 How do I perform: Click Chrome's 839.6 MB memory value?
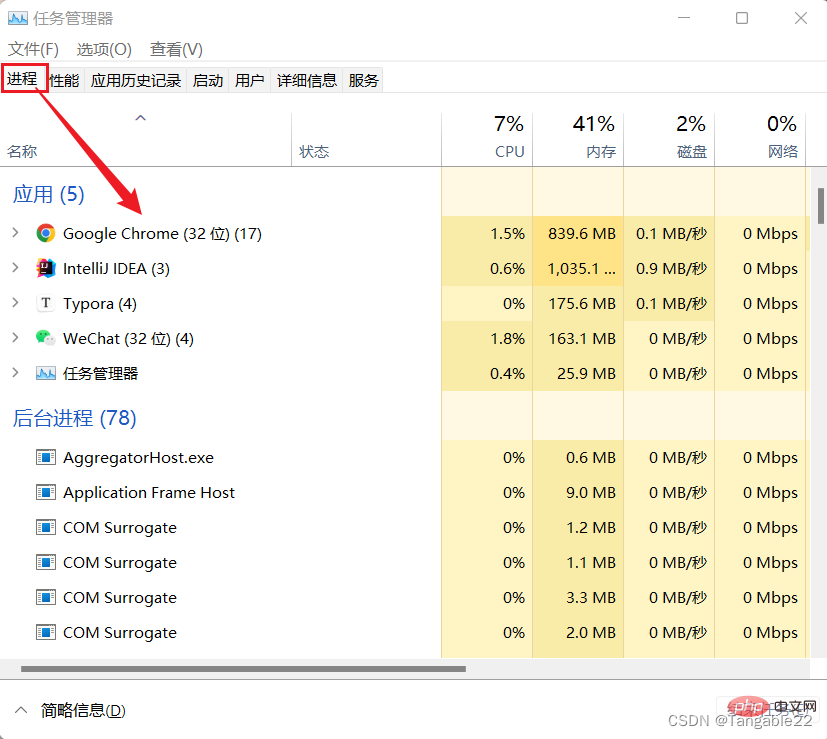pos(582,233)
